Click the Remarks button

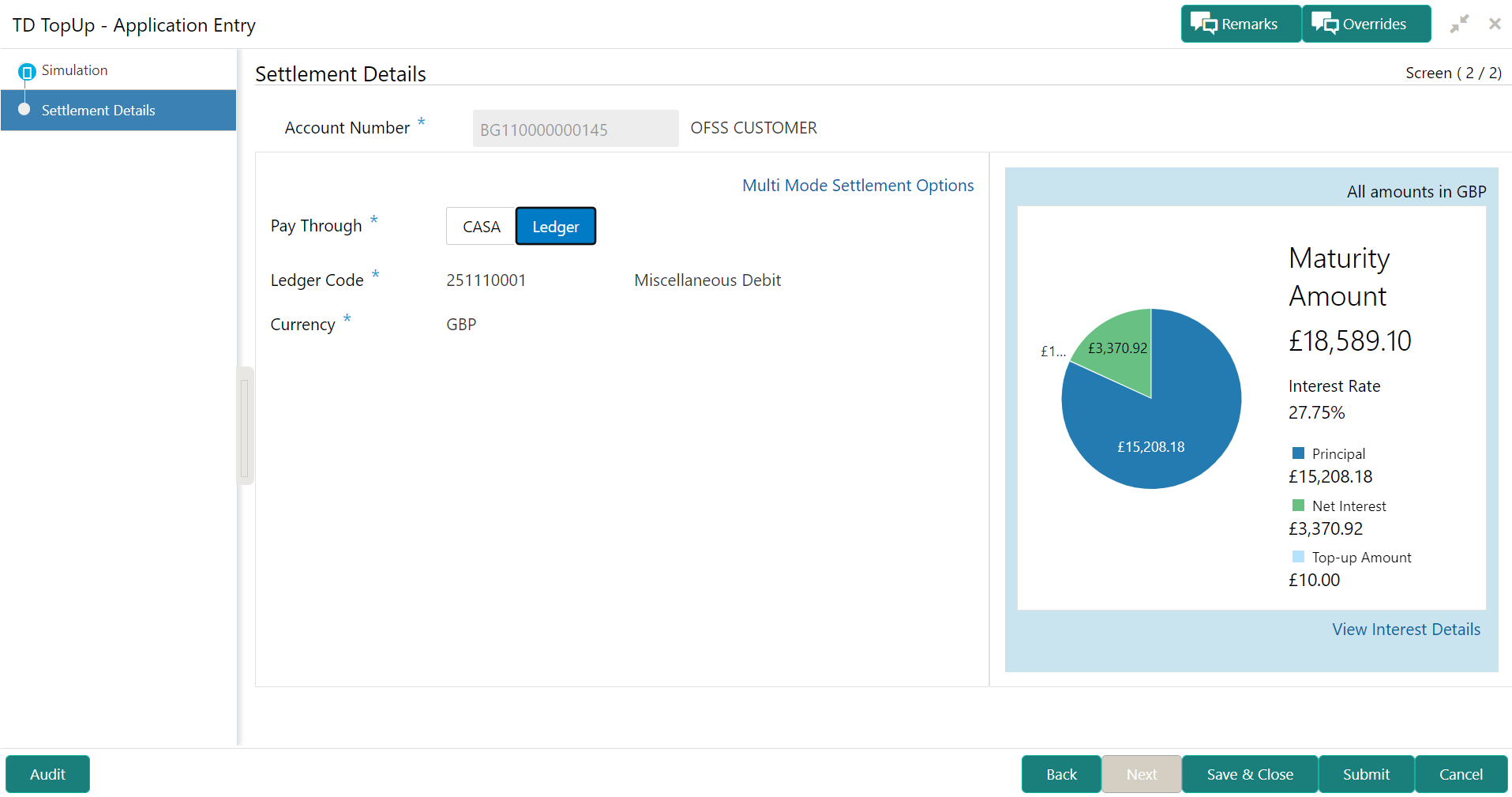click(x=1241, y=24)
